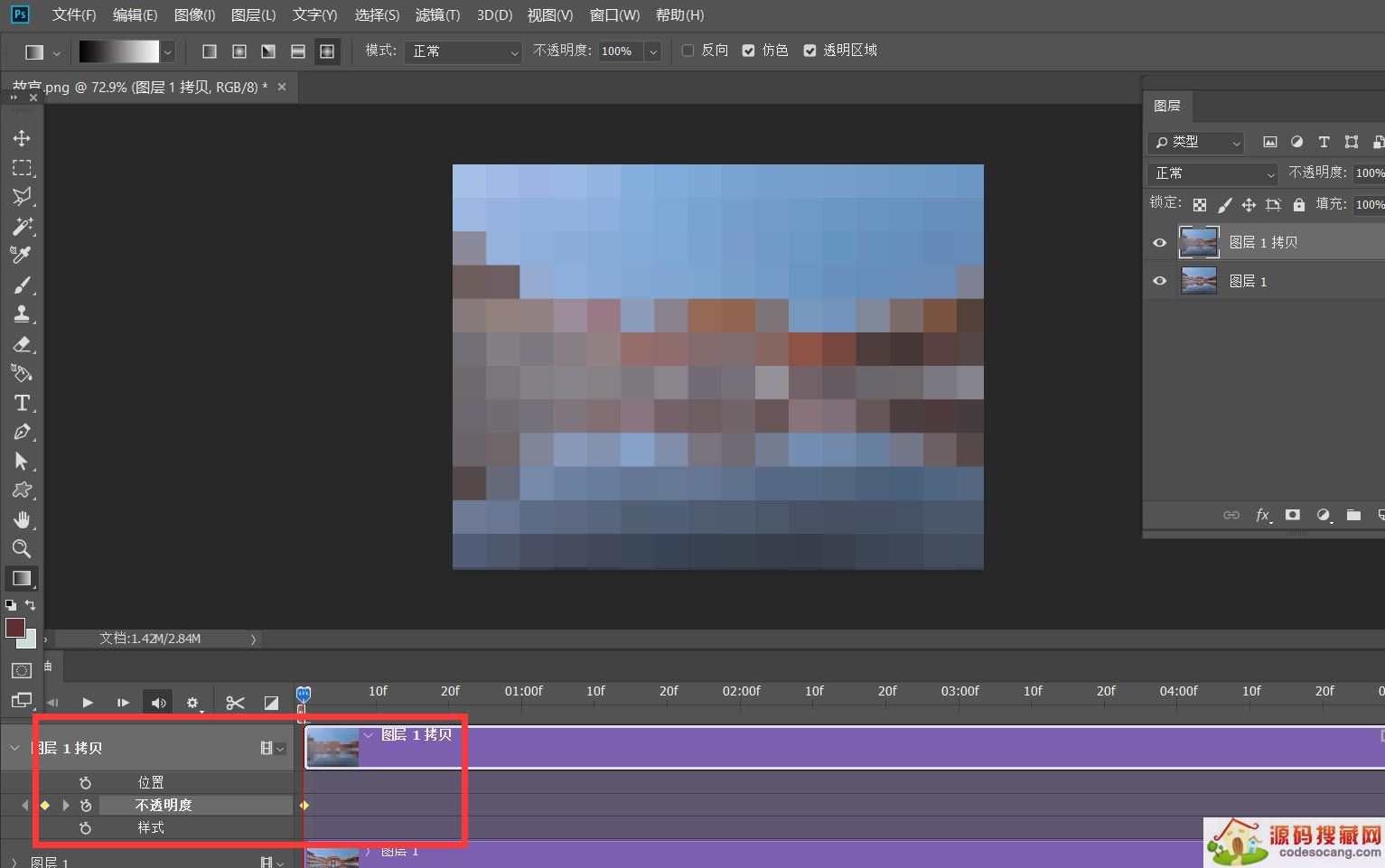Screen dimensions: 1385x868
Task: Choose the angle gradient style
Action: click(268, 51)
